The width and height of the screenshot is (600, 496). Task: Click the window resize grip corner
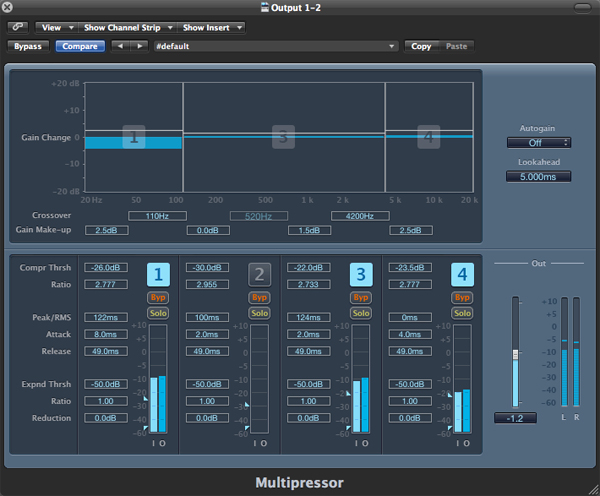click(594, 490)
